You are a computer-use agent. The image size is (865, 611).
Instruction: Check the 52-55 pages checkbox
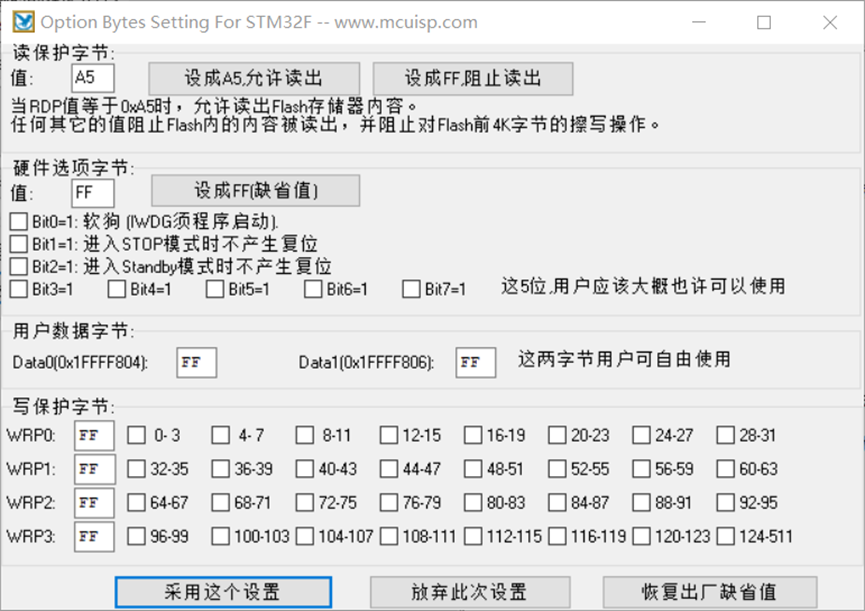point(557,469)
